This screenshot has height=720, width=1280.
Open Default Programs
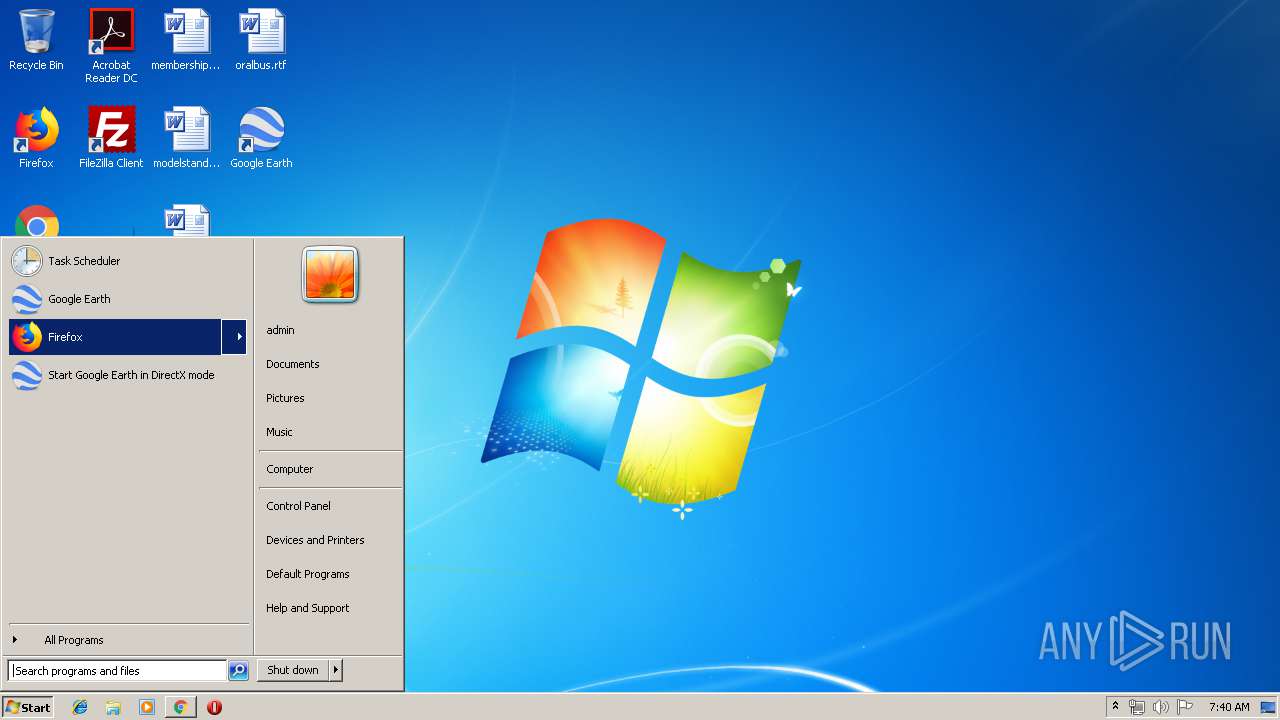point(308,574)
